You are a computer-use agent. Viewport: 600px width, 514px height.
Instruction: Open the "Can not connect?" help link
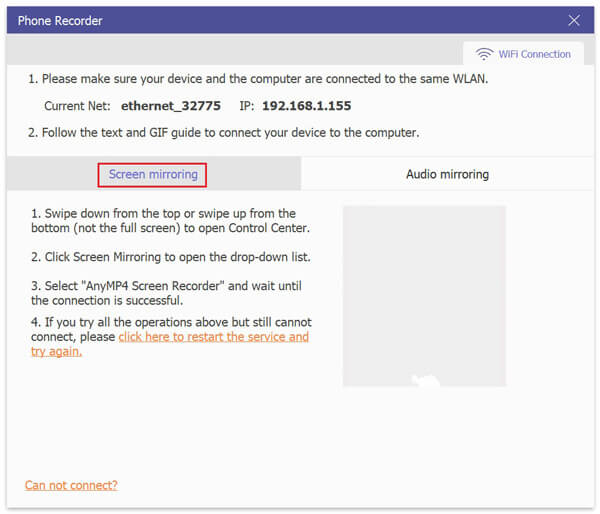[71, 485]
